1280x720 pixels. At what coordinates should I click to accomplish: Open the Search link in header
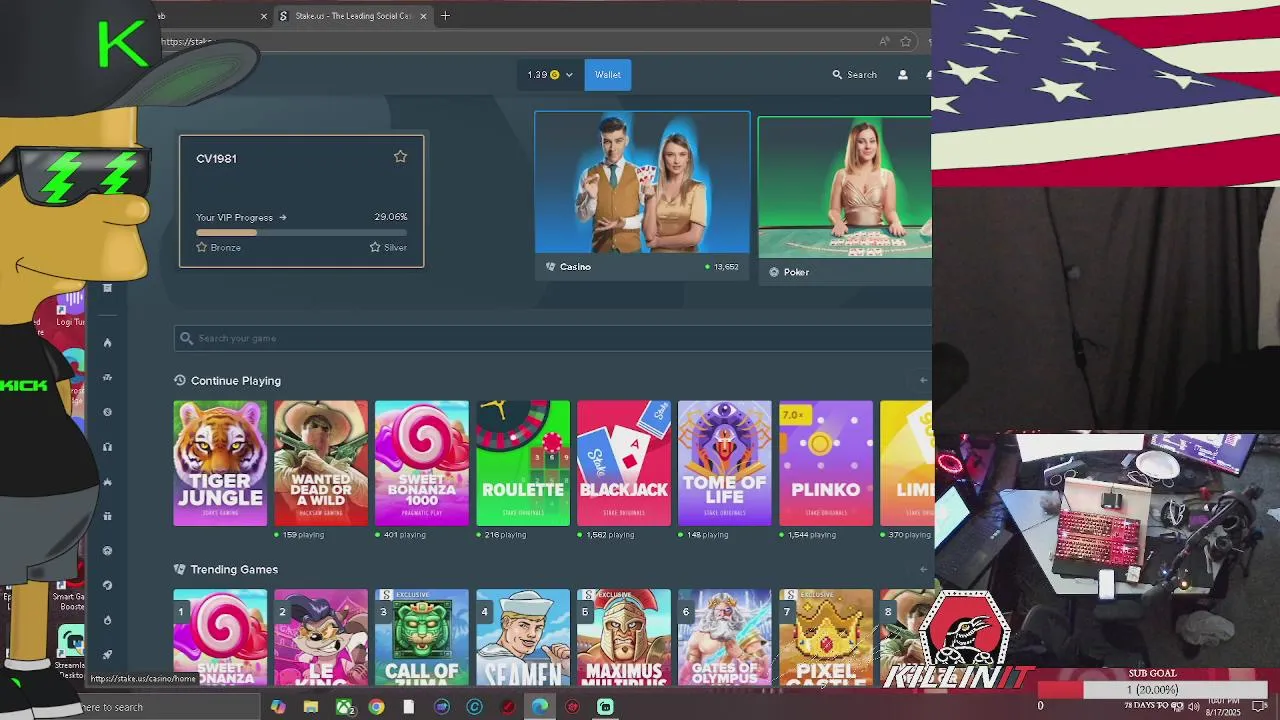(855, 75)
